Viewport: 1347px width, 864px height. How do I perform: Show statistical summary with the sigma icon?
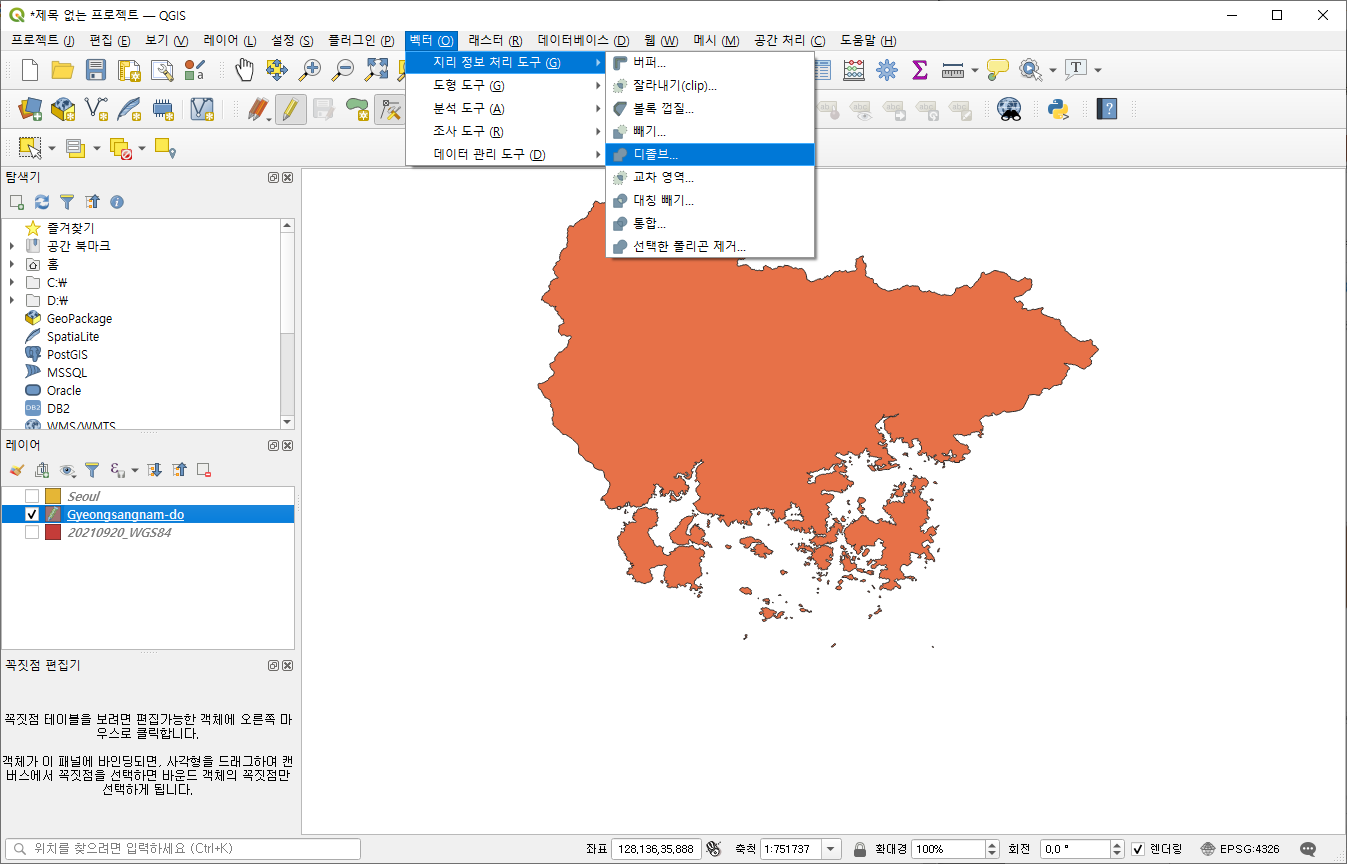tap(920, 69)
